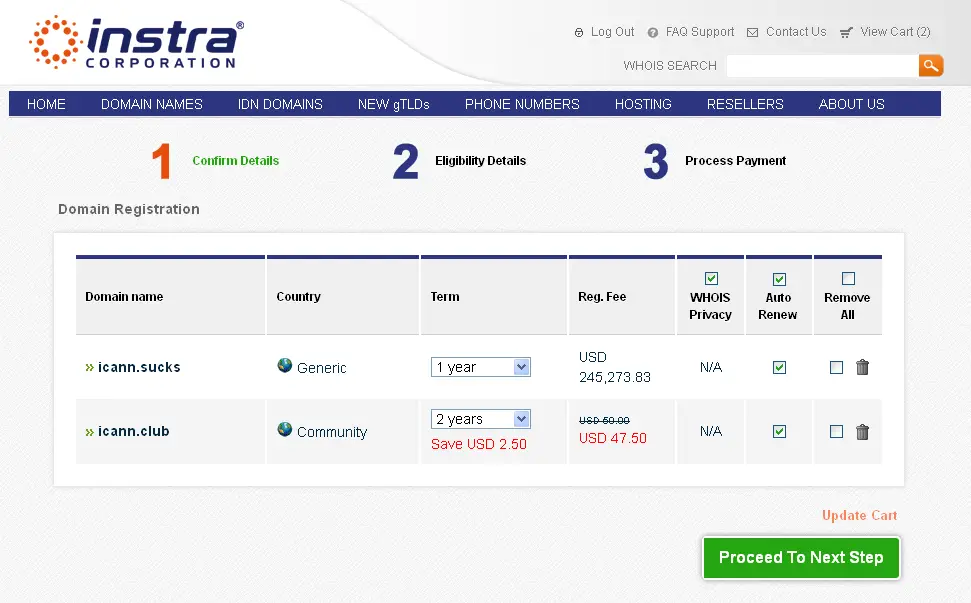
Task: Open the NEW gTLDs menu
Action: coord(394,104)
